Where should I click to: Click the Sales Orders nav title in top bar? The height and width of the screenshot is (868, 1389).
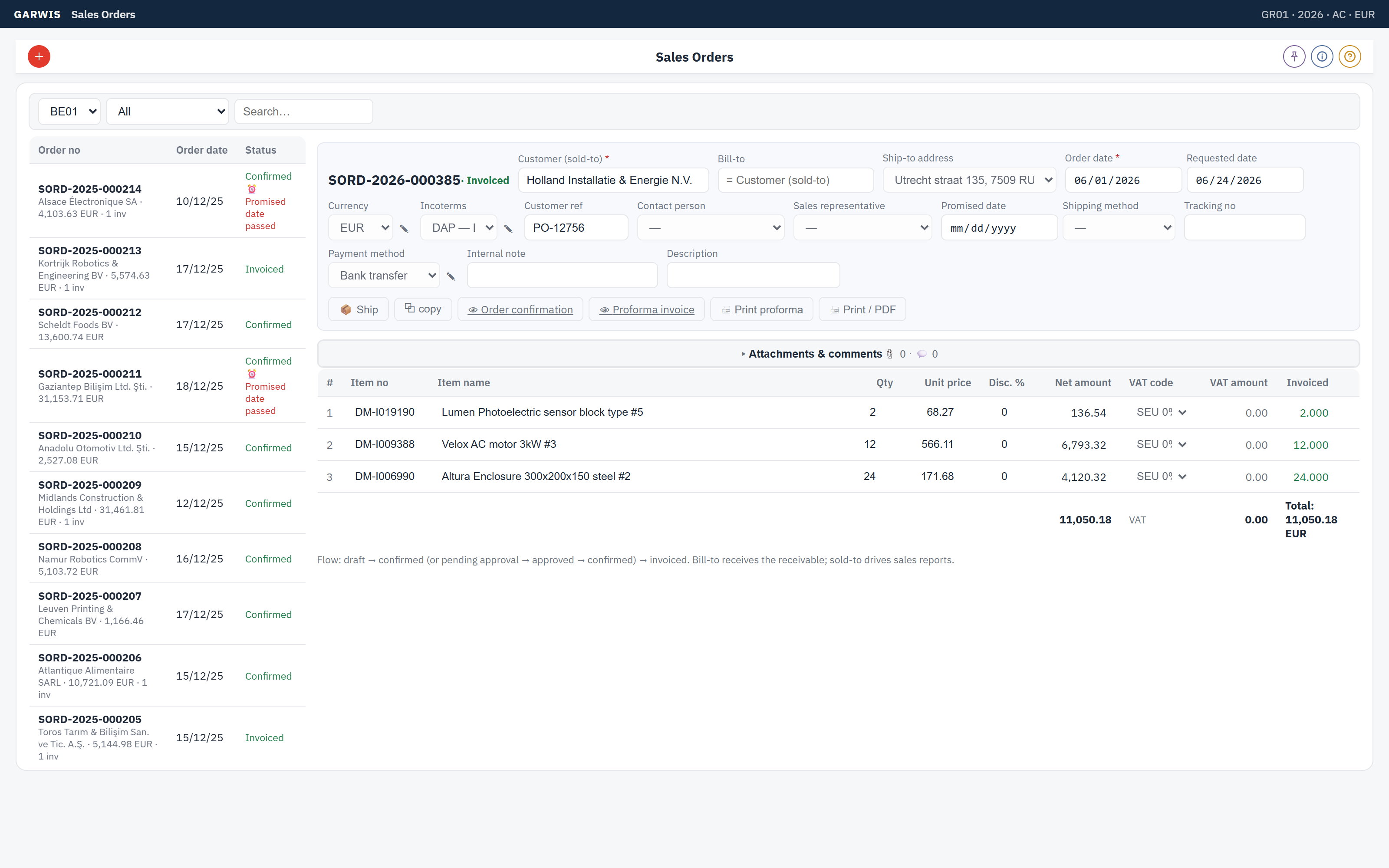(103, 14)
